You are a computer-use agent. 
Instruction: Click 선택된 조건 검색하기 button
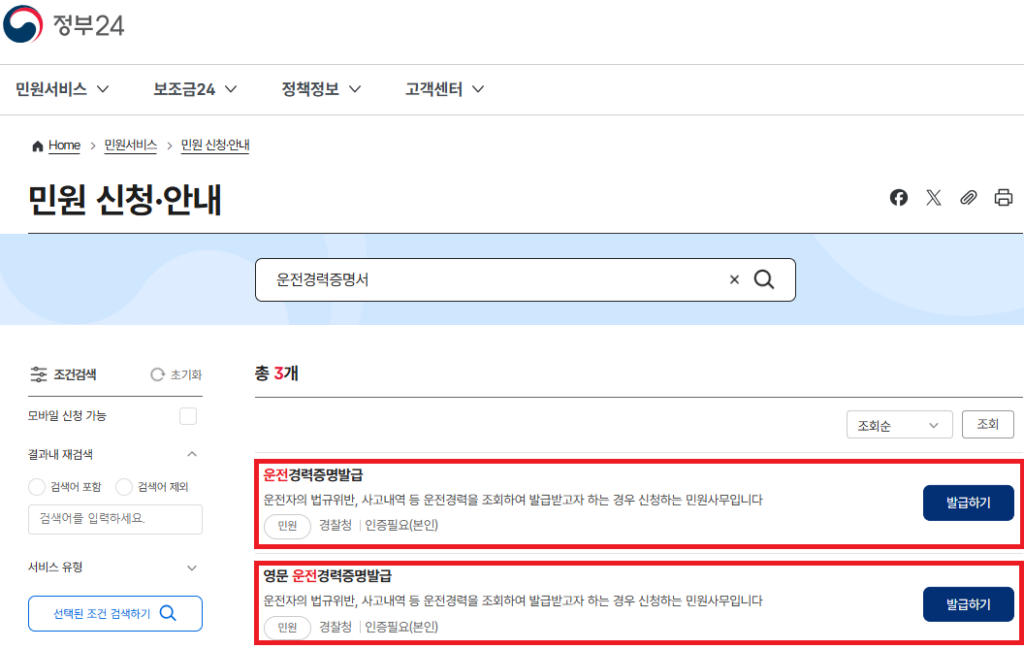coord(115,613)
